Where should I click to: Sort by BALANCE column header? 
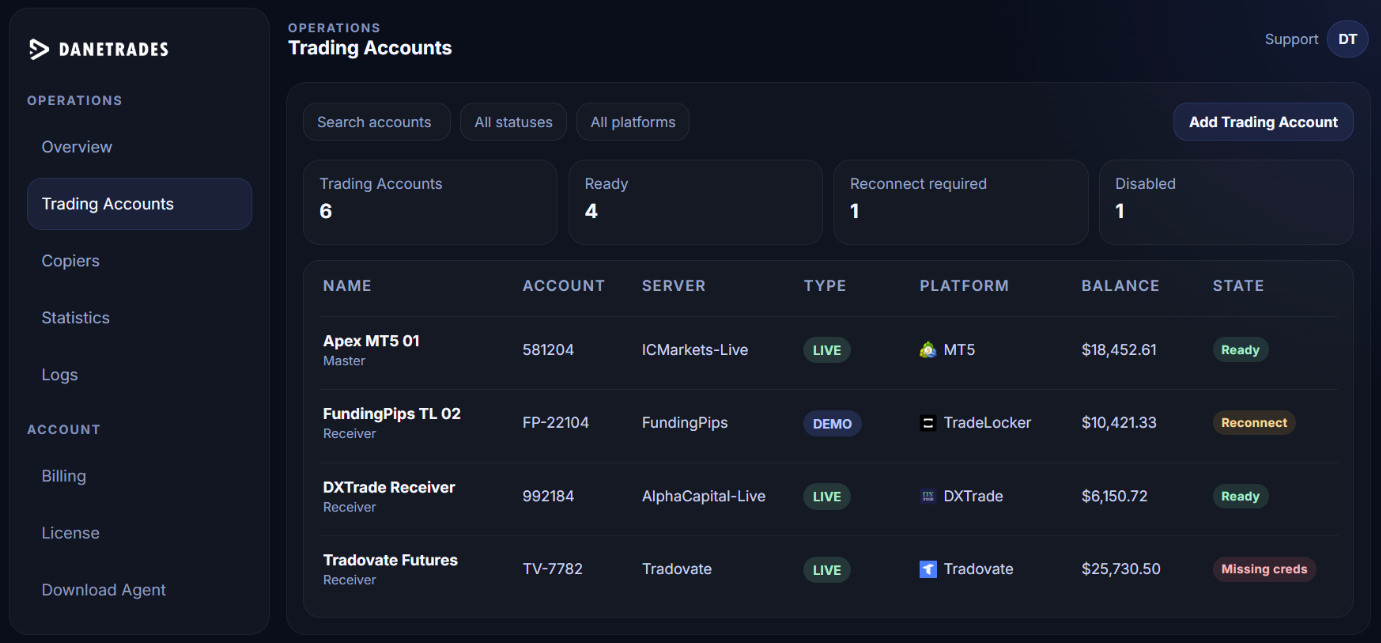[1120, 286]
